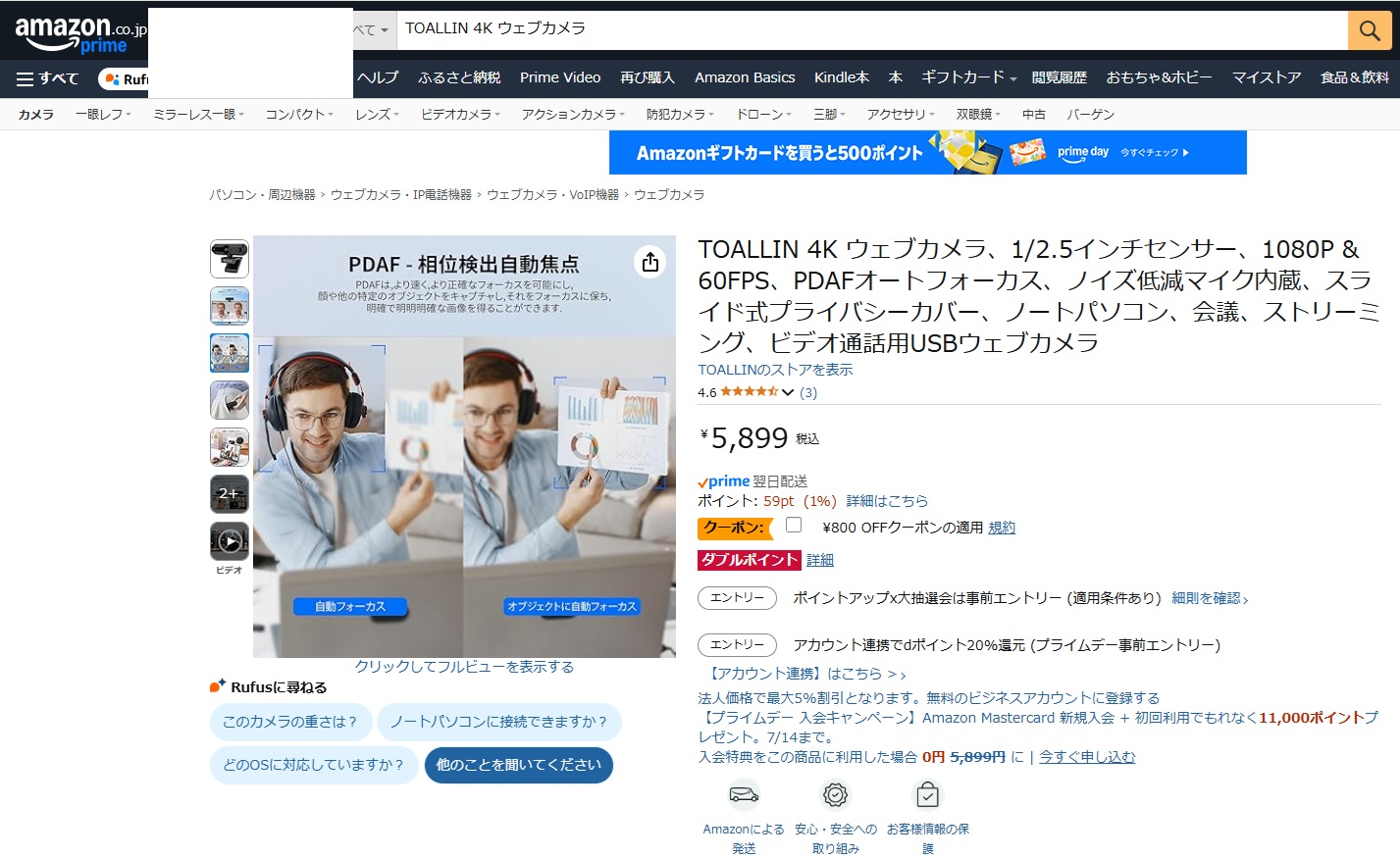Expand the ミラーレス一眼 category dropdown
Screen dimensions: 1400x858
[x=199, y=114]
